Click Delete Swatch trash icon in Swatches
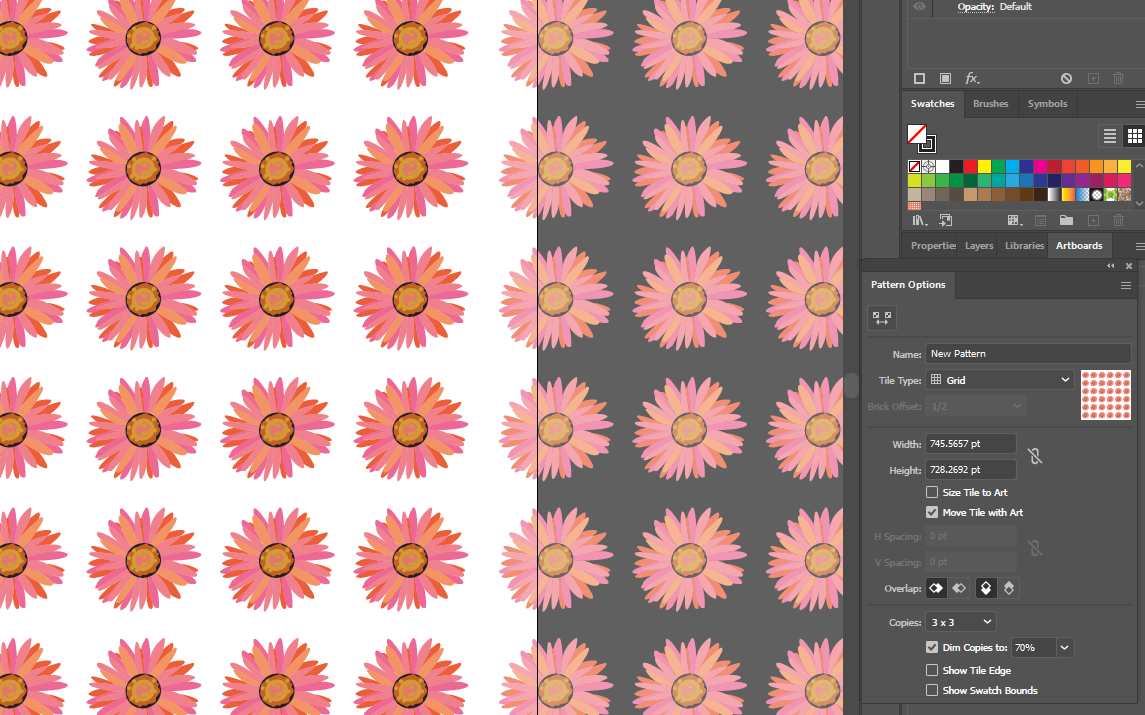 point(1118,220)
